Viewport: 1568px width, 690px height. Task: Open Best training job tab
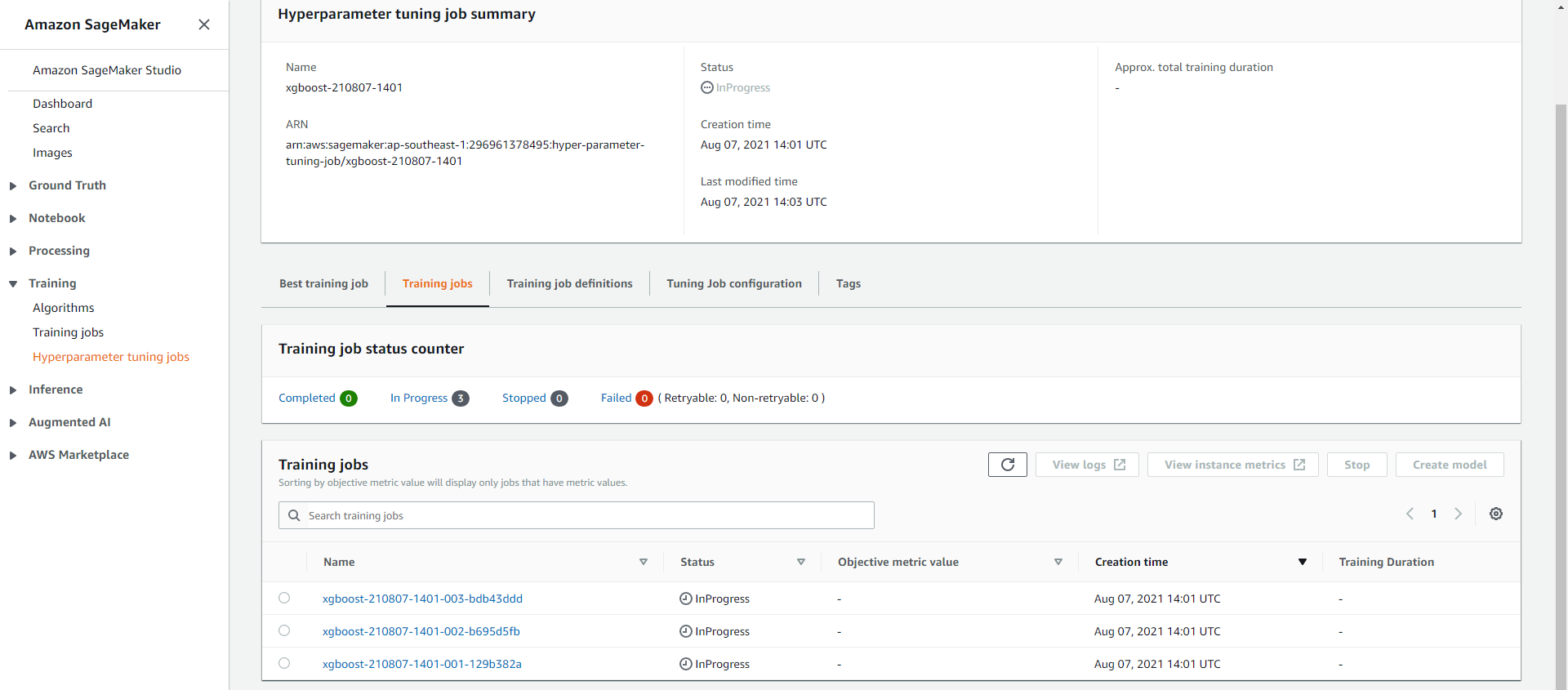tap(323, 283)
